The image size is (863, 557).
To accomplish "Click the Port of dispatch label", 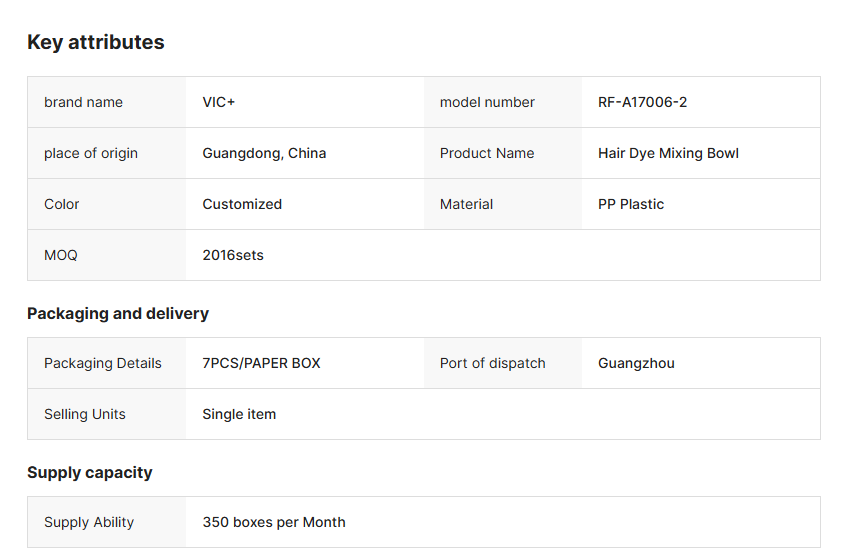I will point(492,363).
